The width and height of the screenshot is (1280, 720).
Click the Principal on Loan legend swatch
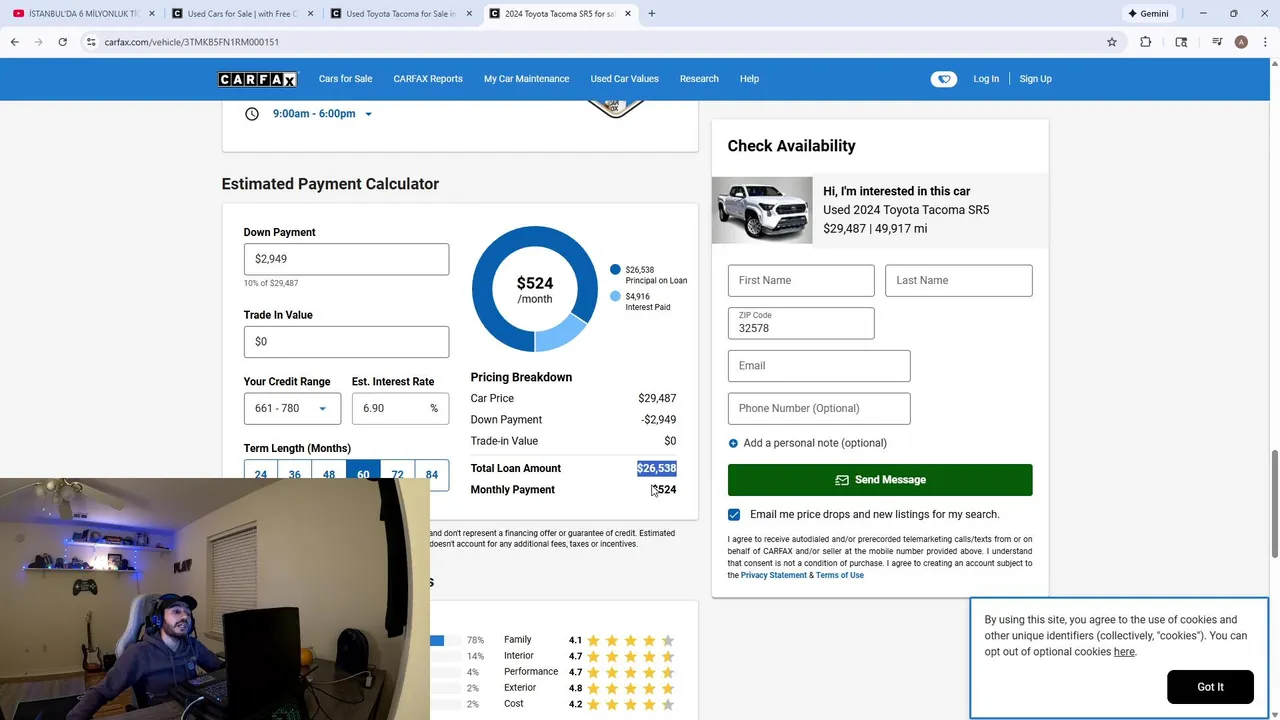(x=615, y=270)
